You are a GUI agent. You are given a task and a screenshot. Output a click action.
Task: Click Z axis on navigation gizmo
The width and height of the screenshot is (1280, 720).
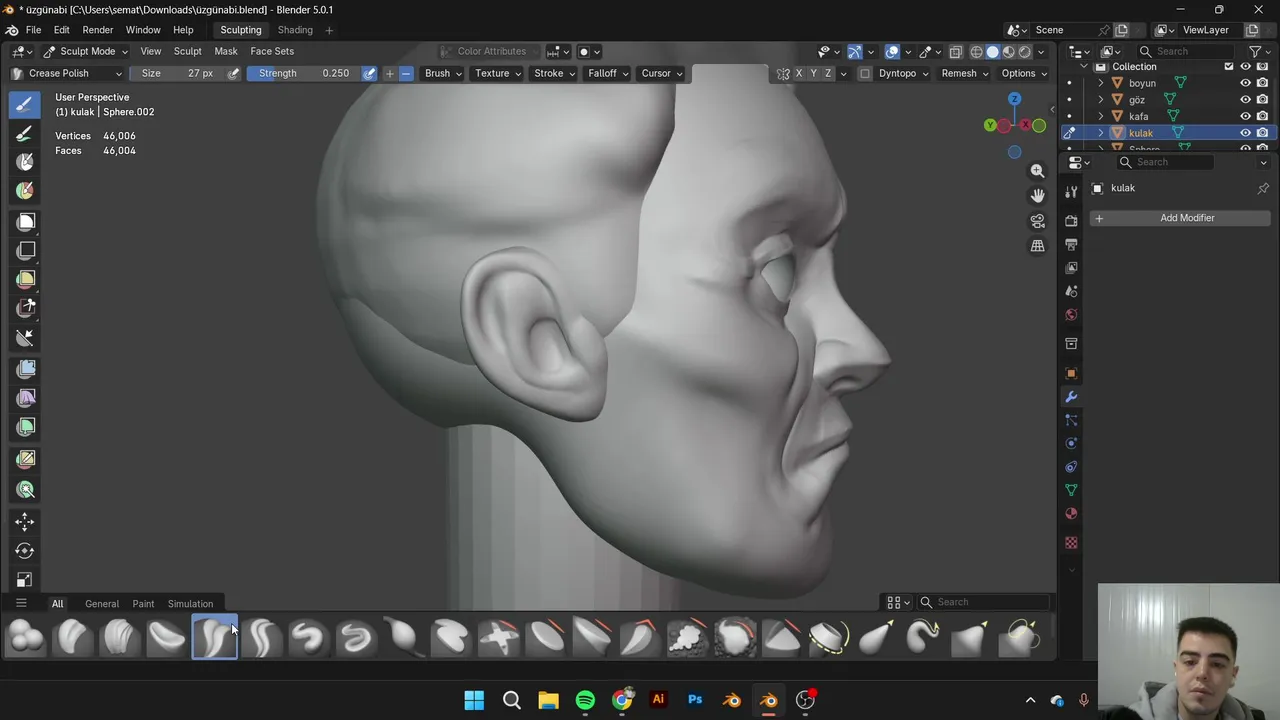tap(1014, 99)
